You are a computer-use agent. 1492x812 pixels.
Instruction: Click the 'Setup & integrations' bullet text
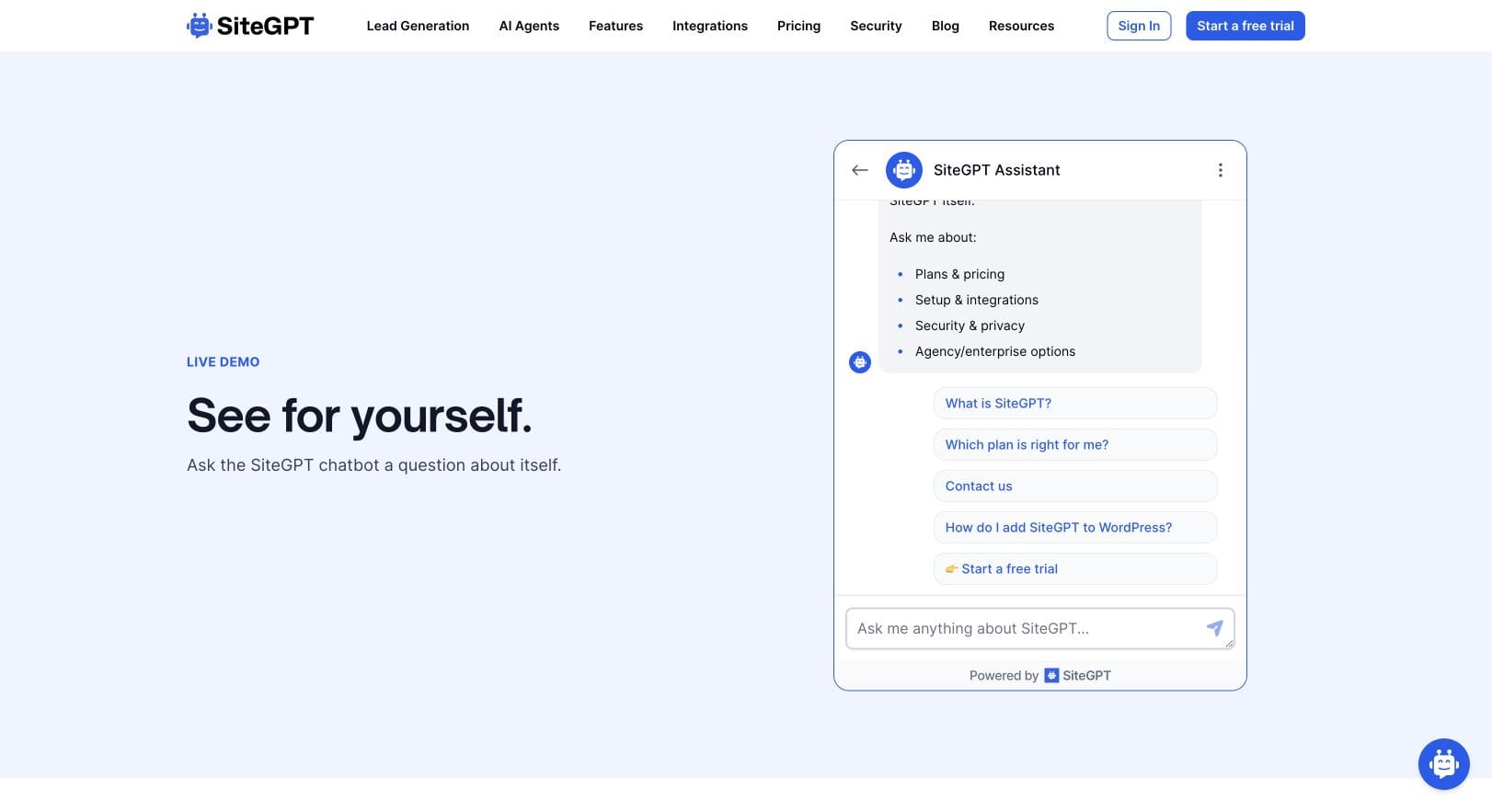coord(976,300)
